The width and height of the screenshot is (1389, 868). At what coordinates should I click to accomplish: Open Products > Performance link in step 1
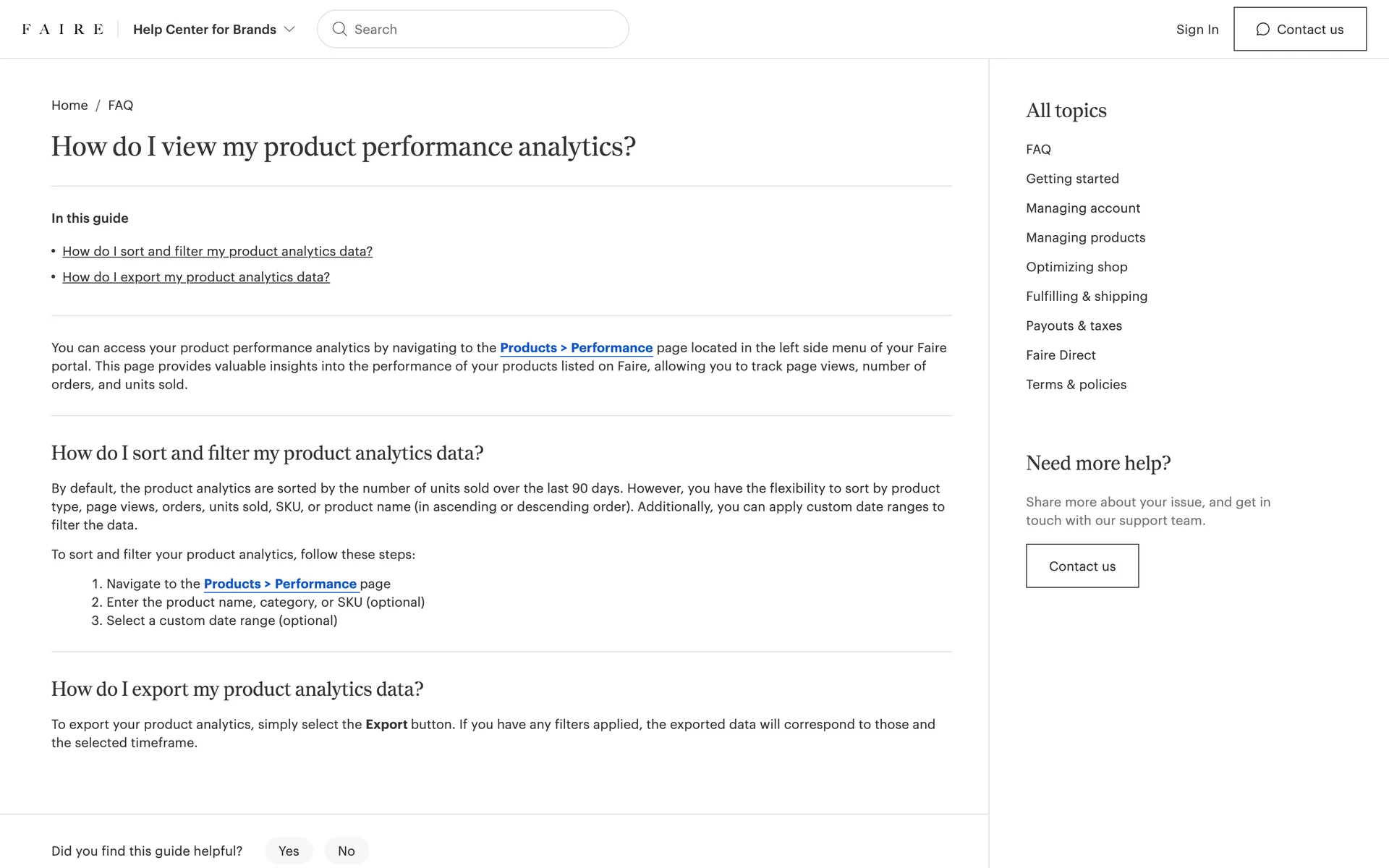click(280, 584)
